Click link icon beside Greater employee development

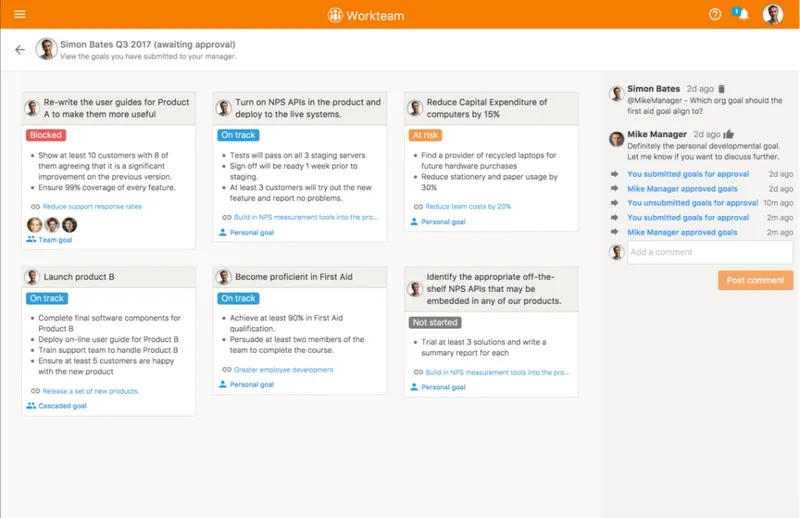(227, 369)
